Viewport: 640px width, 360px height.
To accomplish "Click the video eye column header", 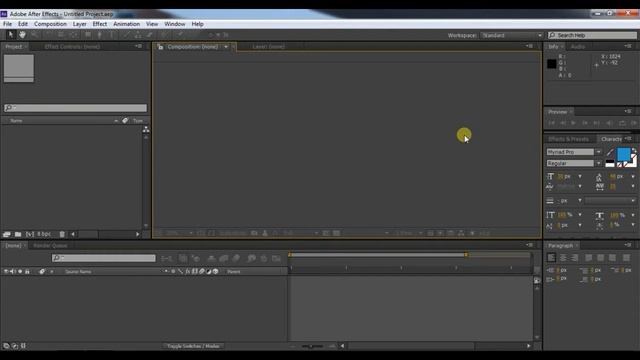I will [x=6, y=271].
